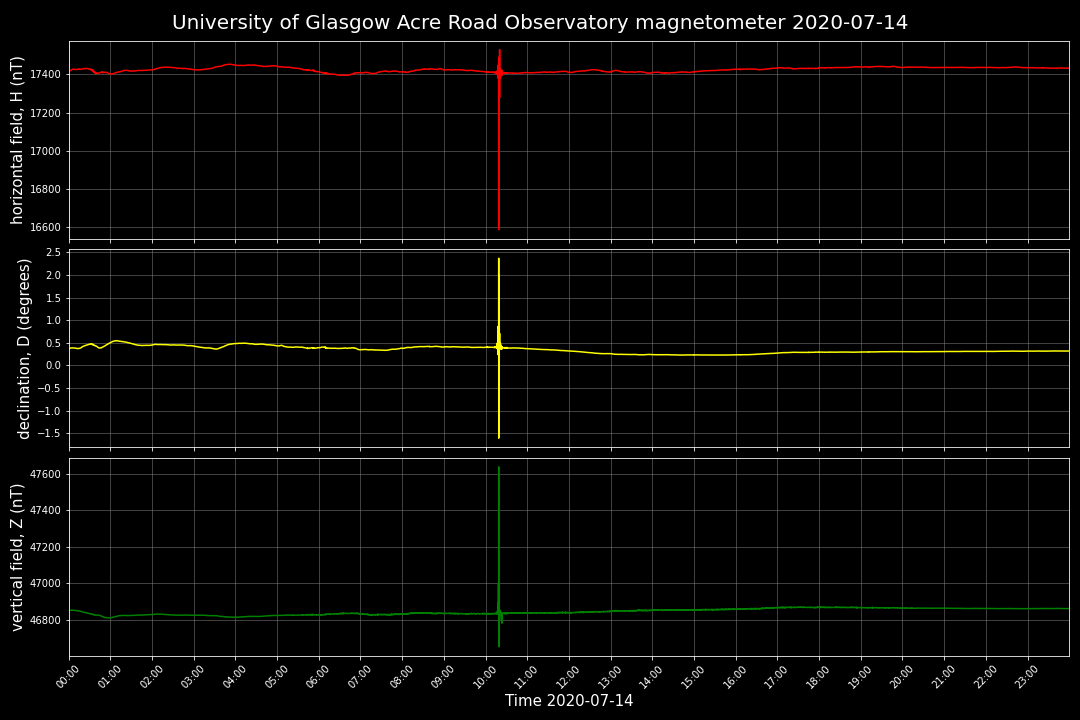Click the 0.0 tick on the declination axis
1080x720 pixels.
tap(53, 366)
